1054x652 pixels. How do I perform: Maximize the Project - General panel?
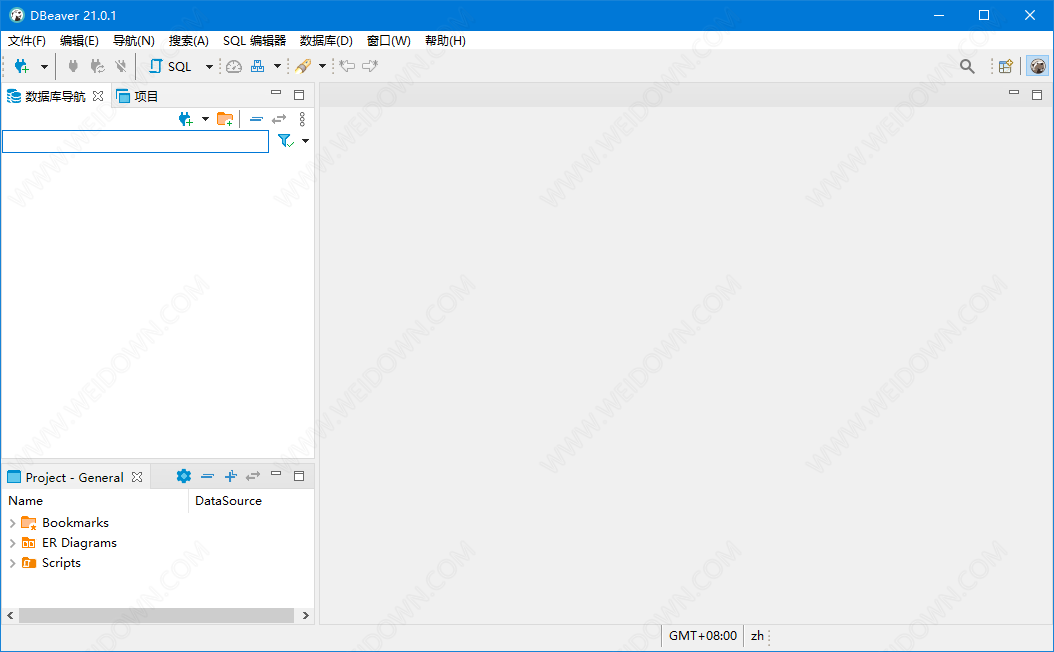point(299,476)
